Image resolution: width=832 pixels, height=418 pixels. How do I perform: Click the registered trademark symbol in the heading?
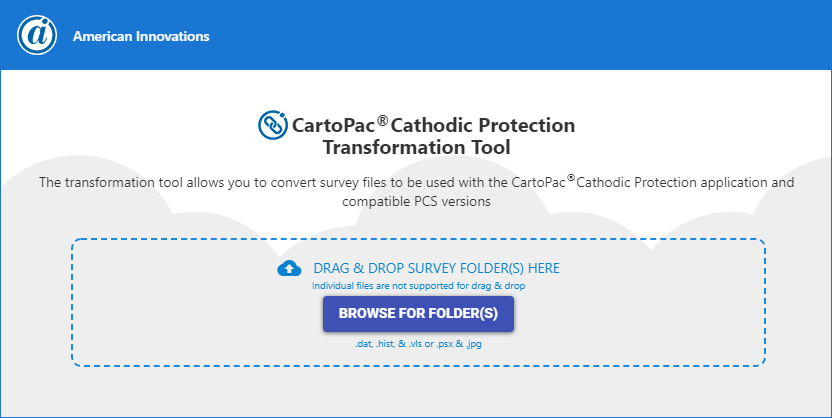point(382,120)
